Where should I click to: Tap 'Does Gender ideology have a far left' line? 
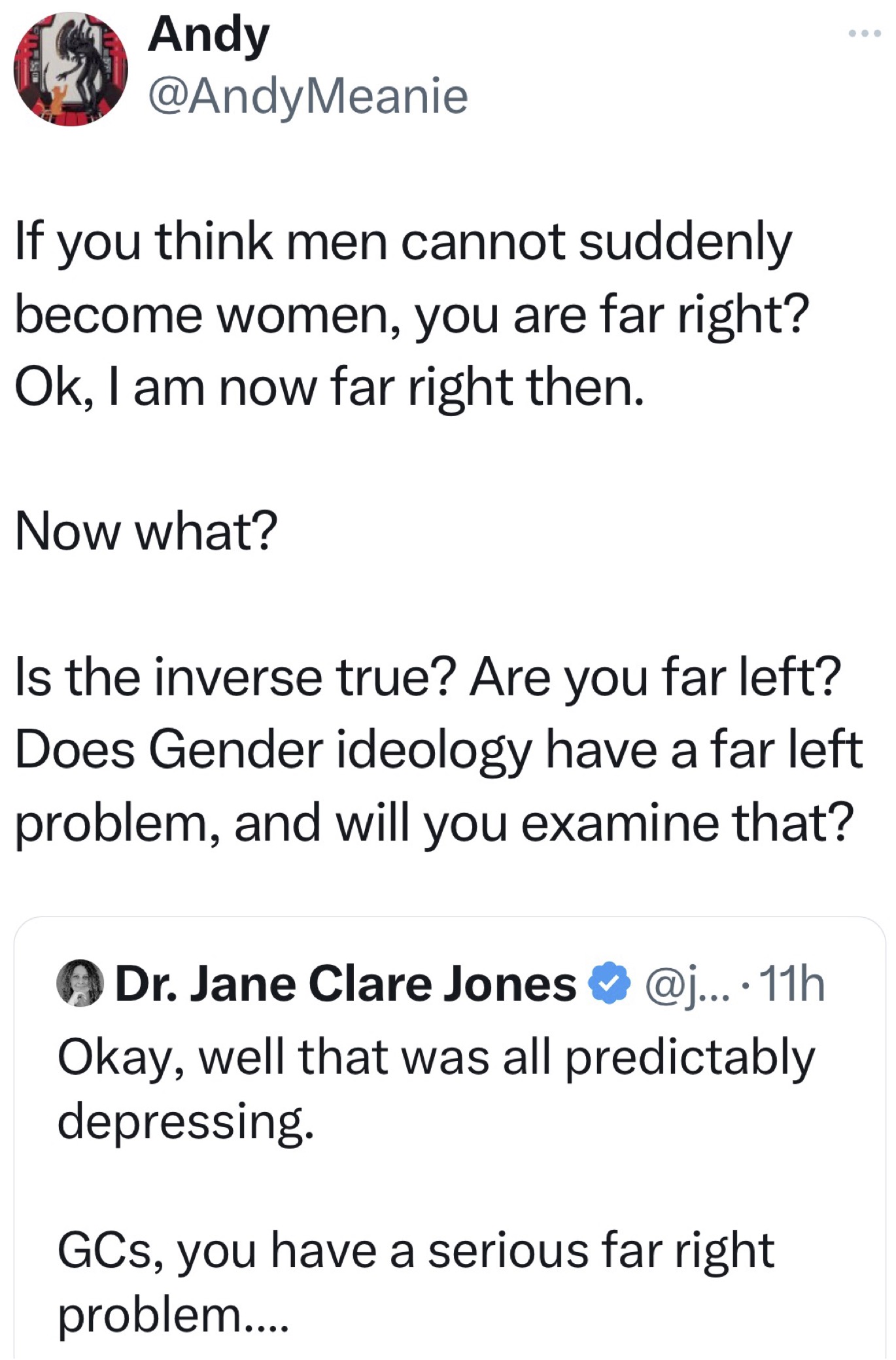(x=438, y=750)
